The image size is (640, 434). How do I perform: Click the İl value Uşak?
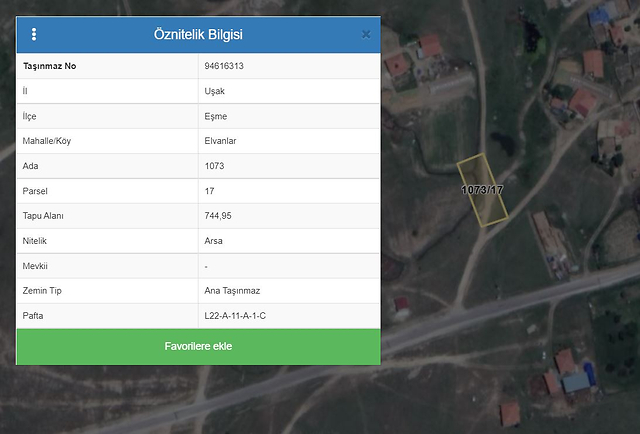coord(213,91)
